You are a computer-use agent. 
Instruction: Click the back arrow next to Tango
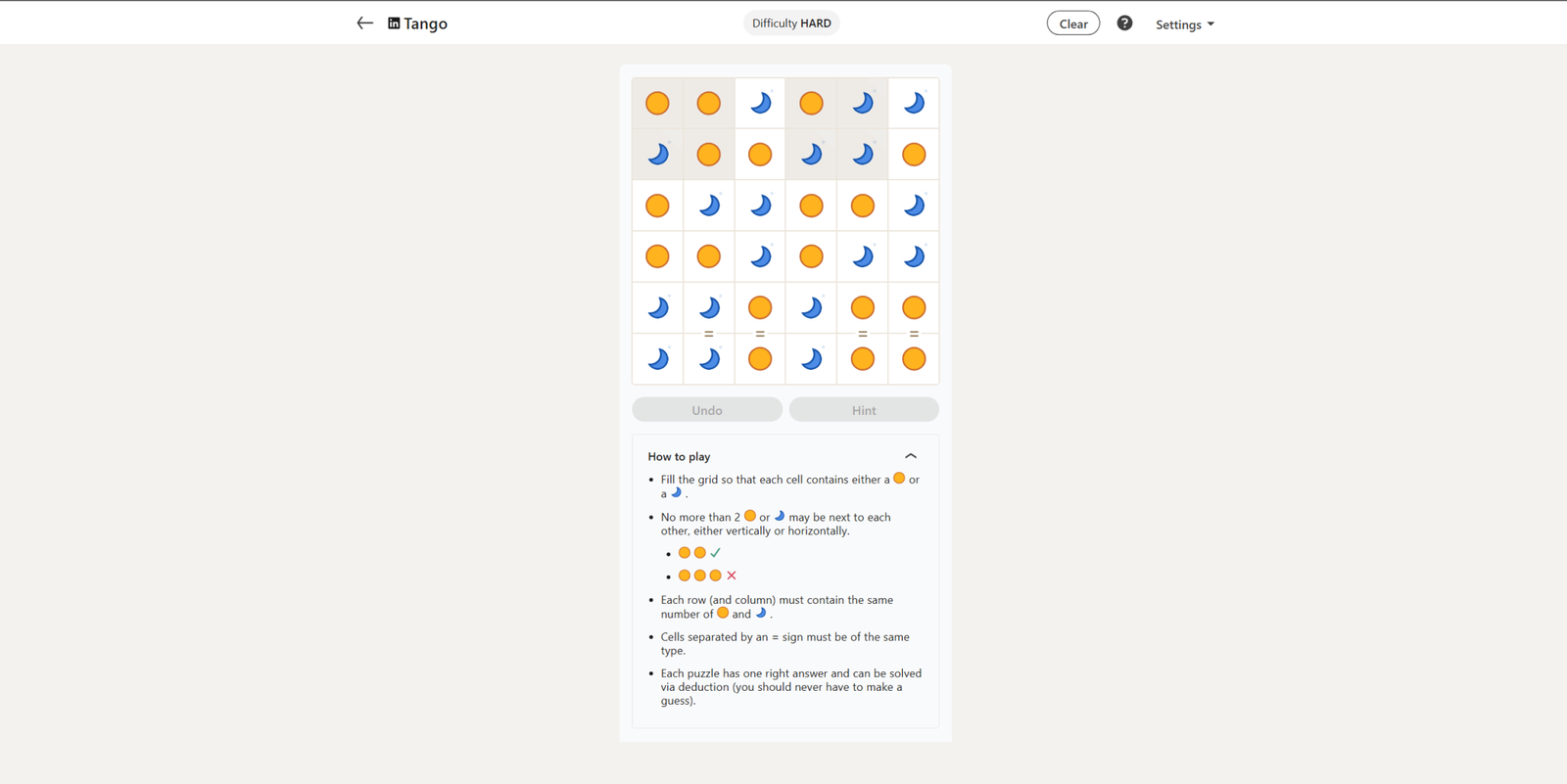coord(364,23)
